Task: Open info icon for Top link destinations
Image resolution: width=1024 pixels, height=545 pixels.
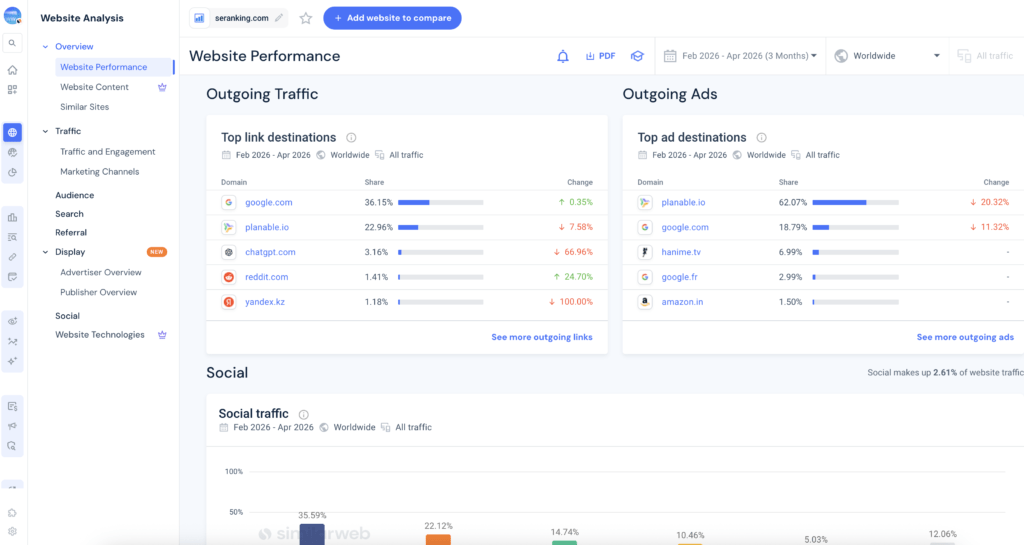Action: [x=351, y=138]
